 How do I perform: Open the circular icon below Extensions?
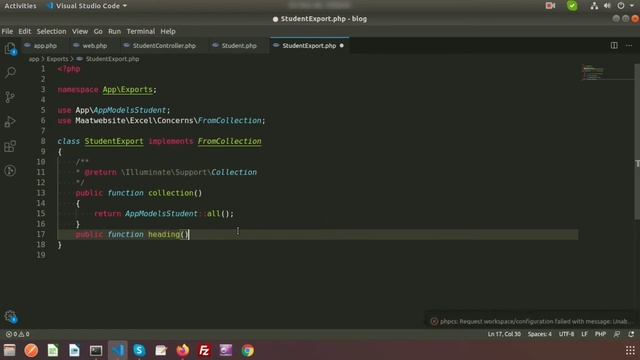point(10,171)
